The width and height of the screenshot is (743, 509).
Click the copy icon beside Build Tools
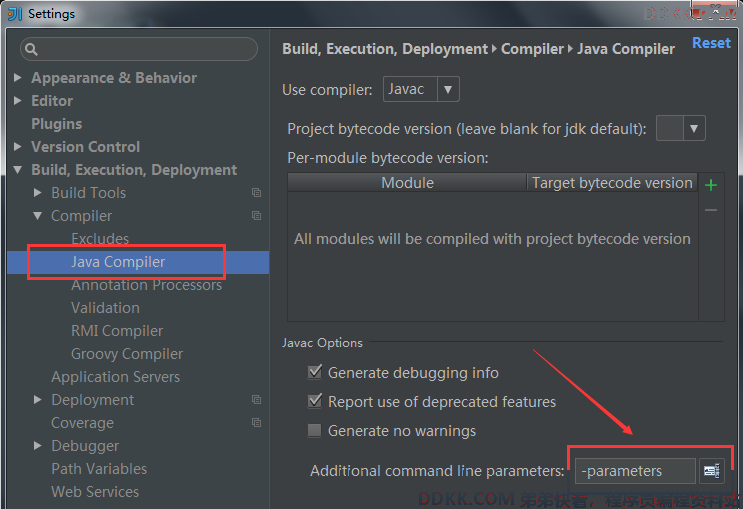[256, 192]
